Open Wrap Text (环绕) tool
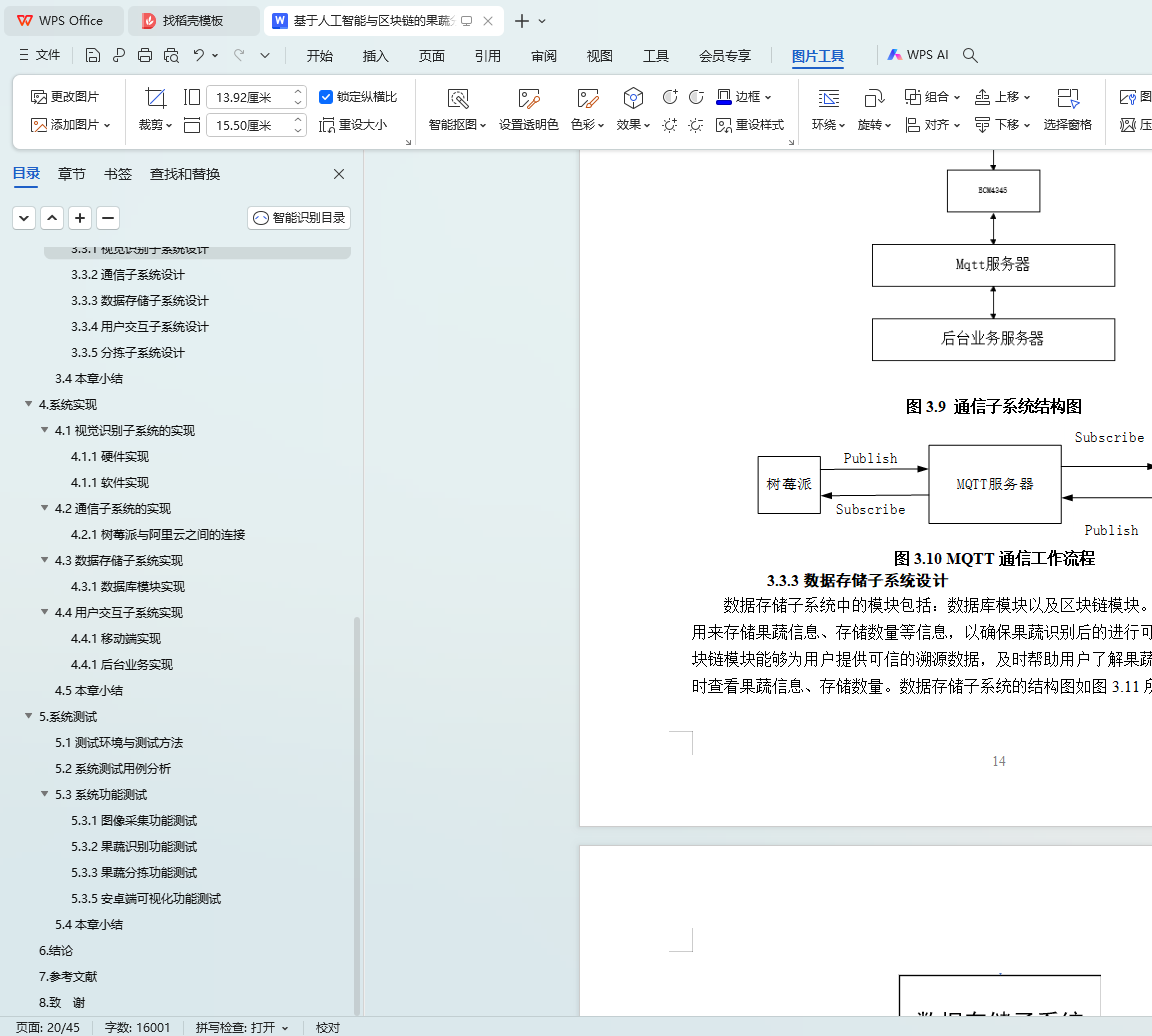Screen dimensions: 1152x1036 tap(828, 110)
